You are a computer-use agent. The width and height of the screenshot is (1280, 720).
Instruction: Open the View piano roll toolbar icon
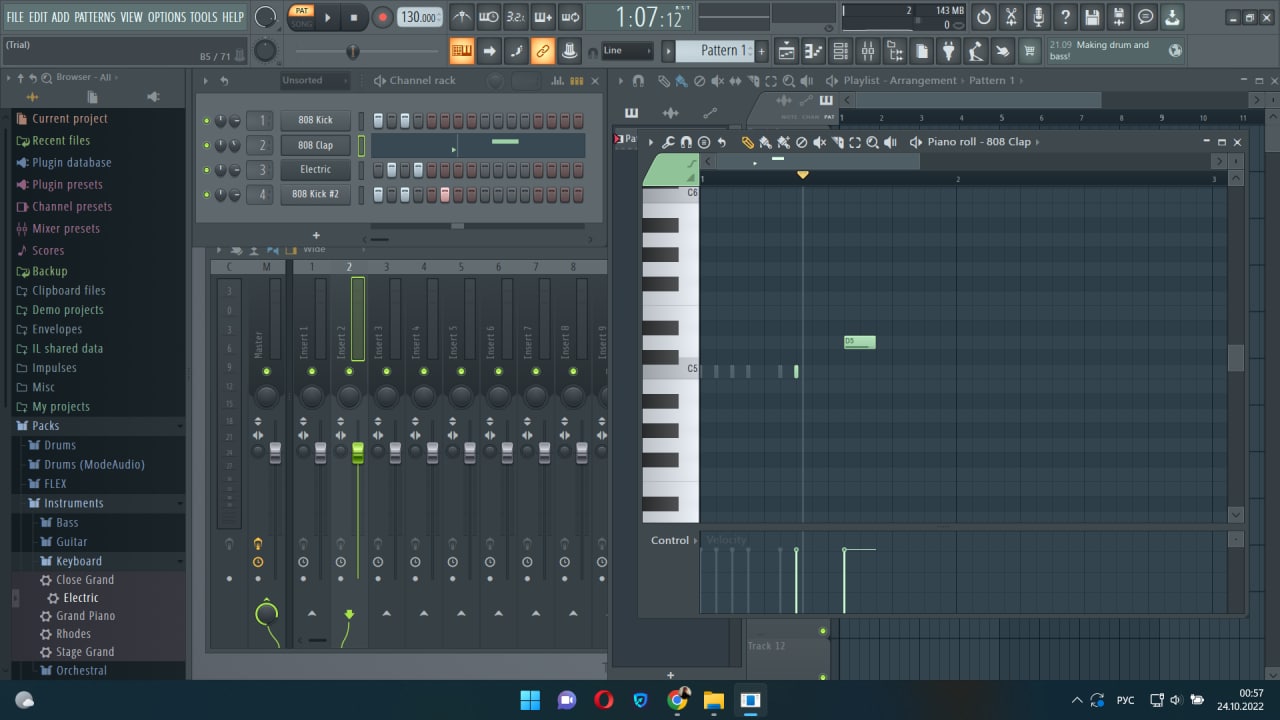point(814,51)
